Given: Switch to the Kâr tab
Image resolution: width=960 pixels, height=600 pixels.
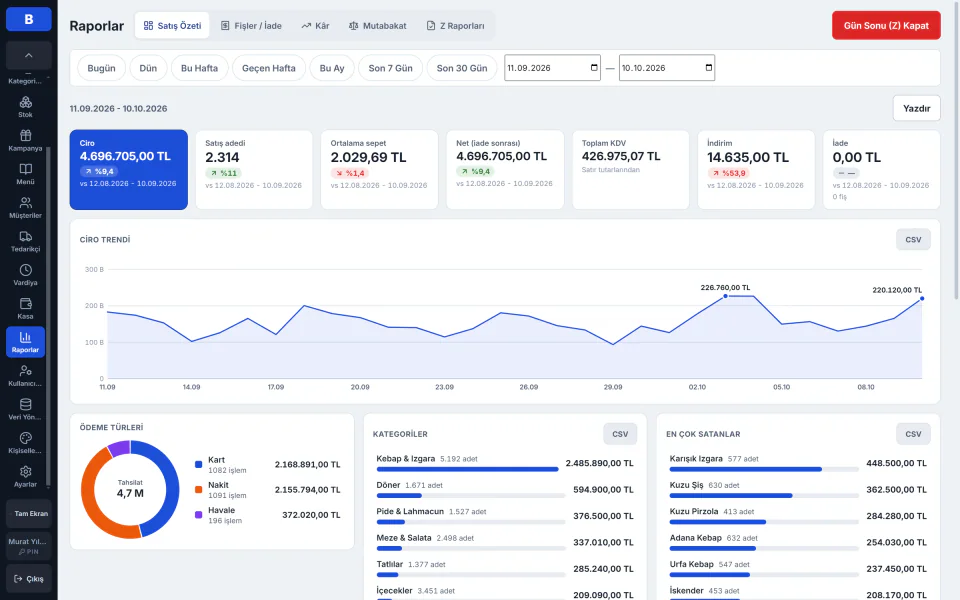Looking at the screenshot, I should pyautogui.click(x=315, y=26).
